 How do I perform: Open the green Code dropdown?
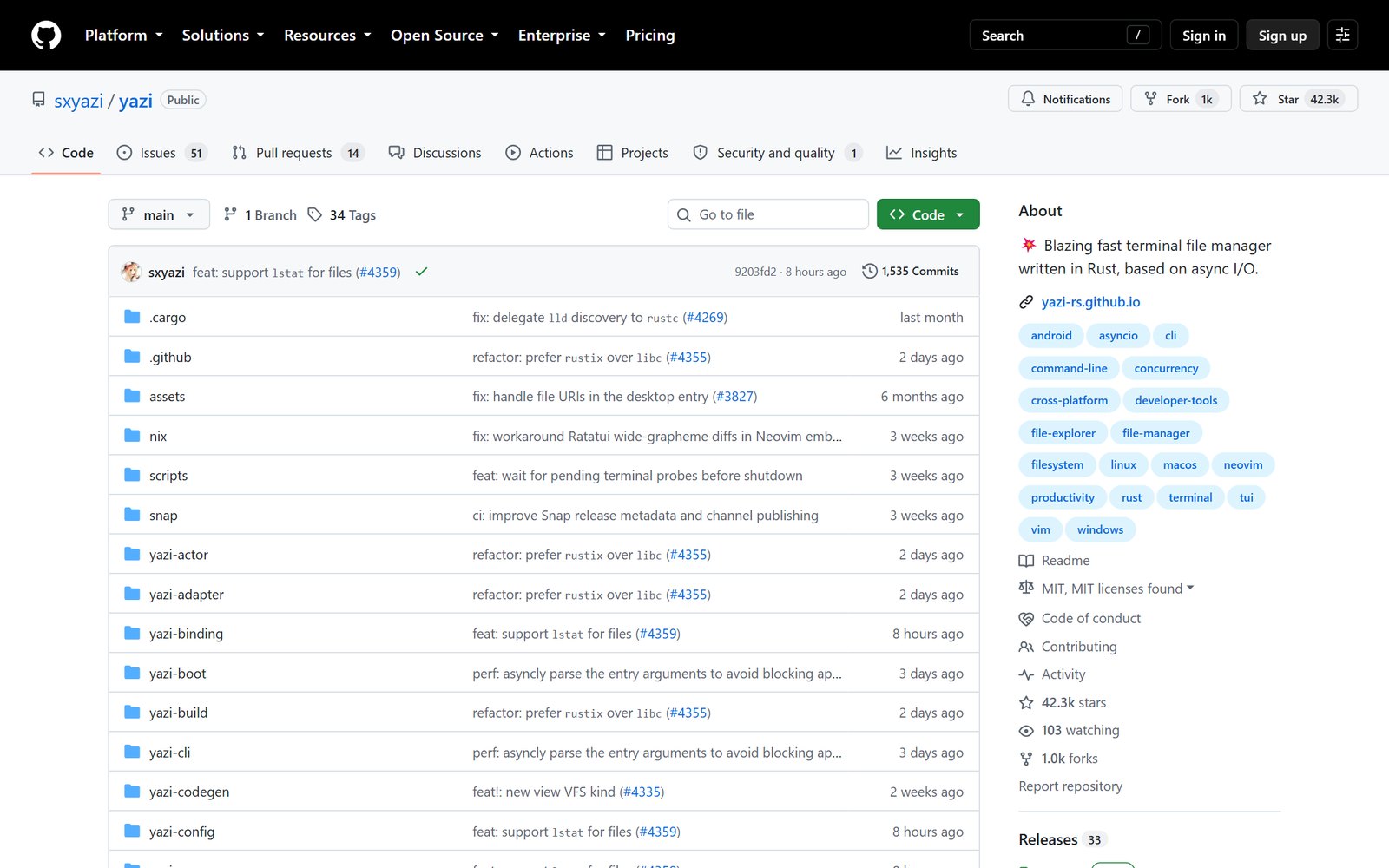tap(928, 214)
